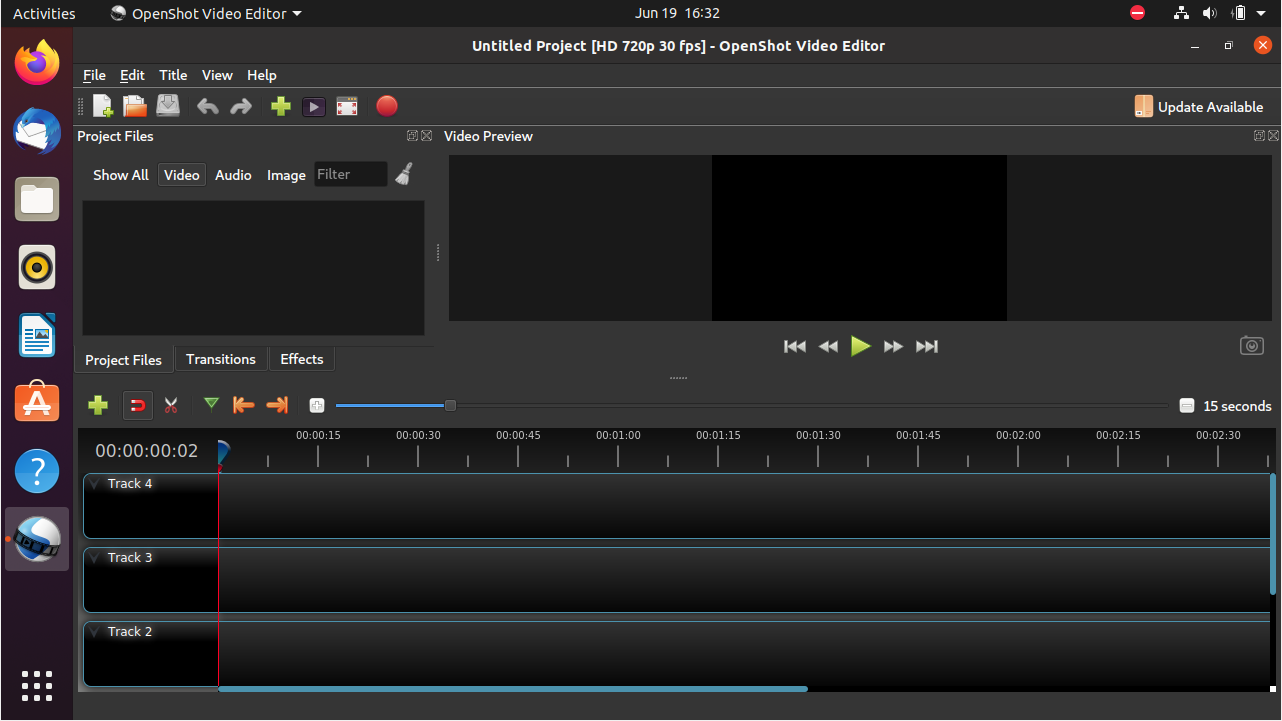Select the Razor tool scissors icon

pos(171,405)
